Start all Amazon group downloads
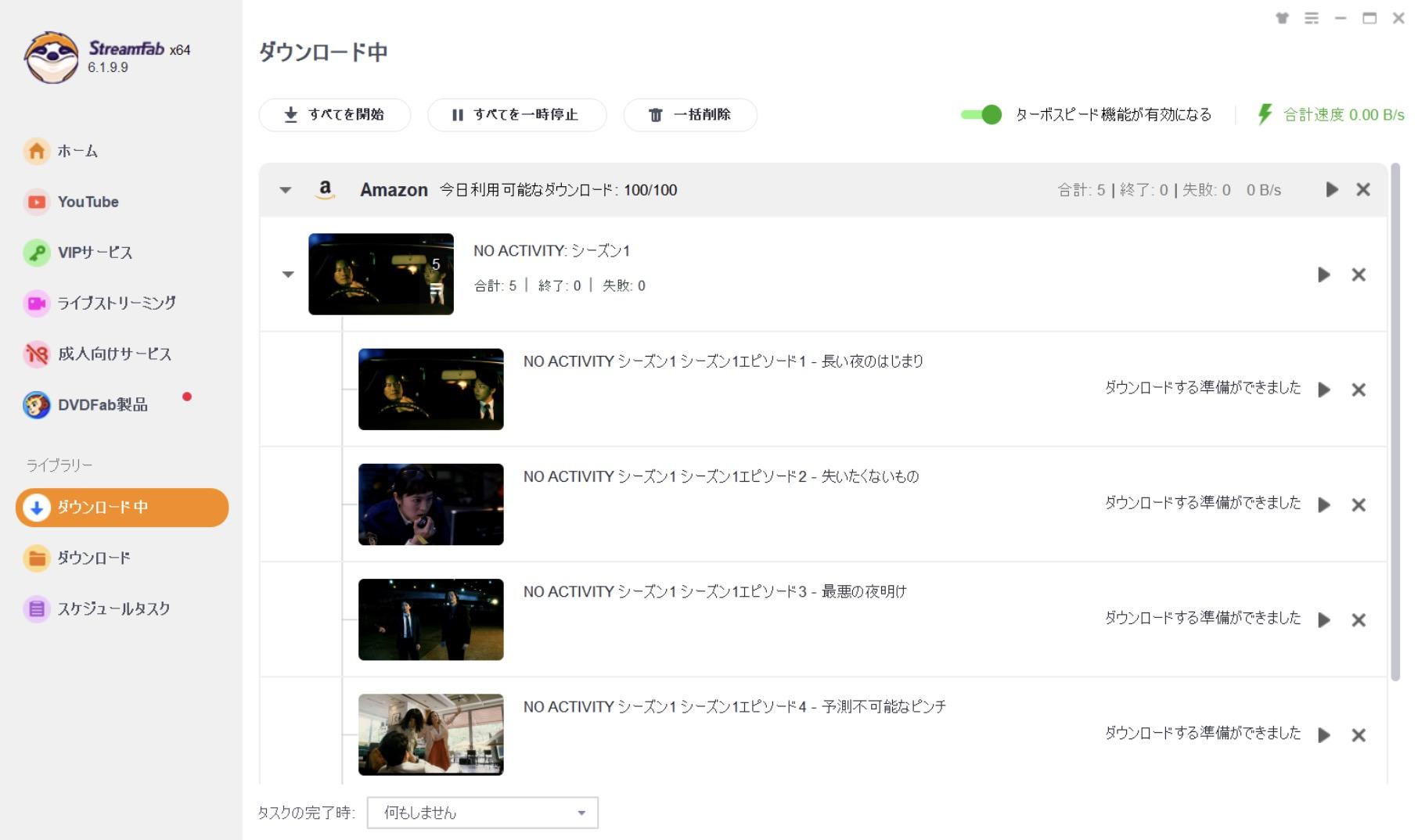The image size is (1418, 840). (x=1332, y=189)
